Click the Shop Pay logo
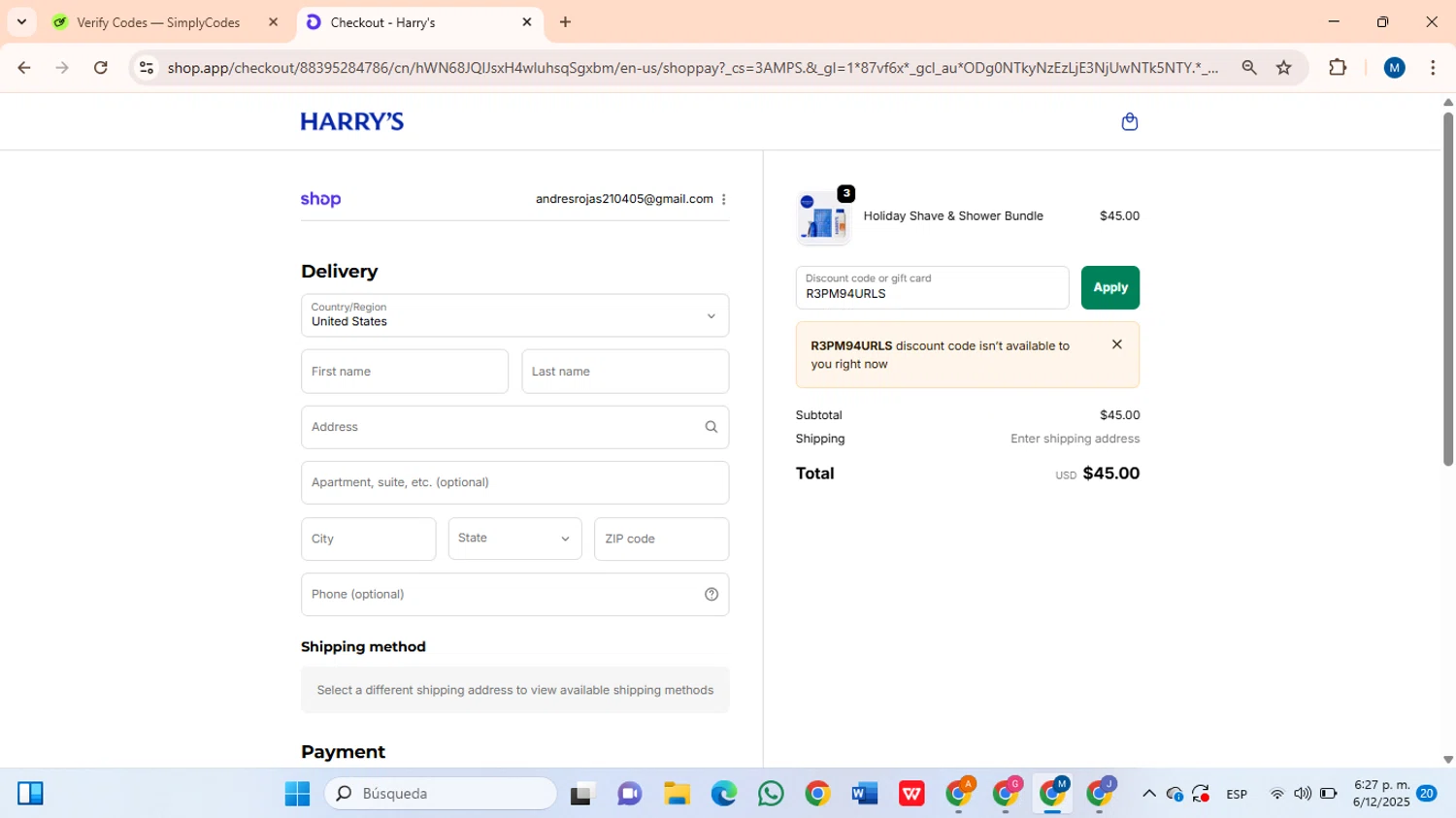Image resolution: width=1456 pixels, height=818 pixels. tap(320, 199)
